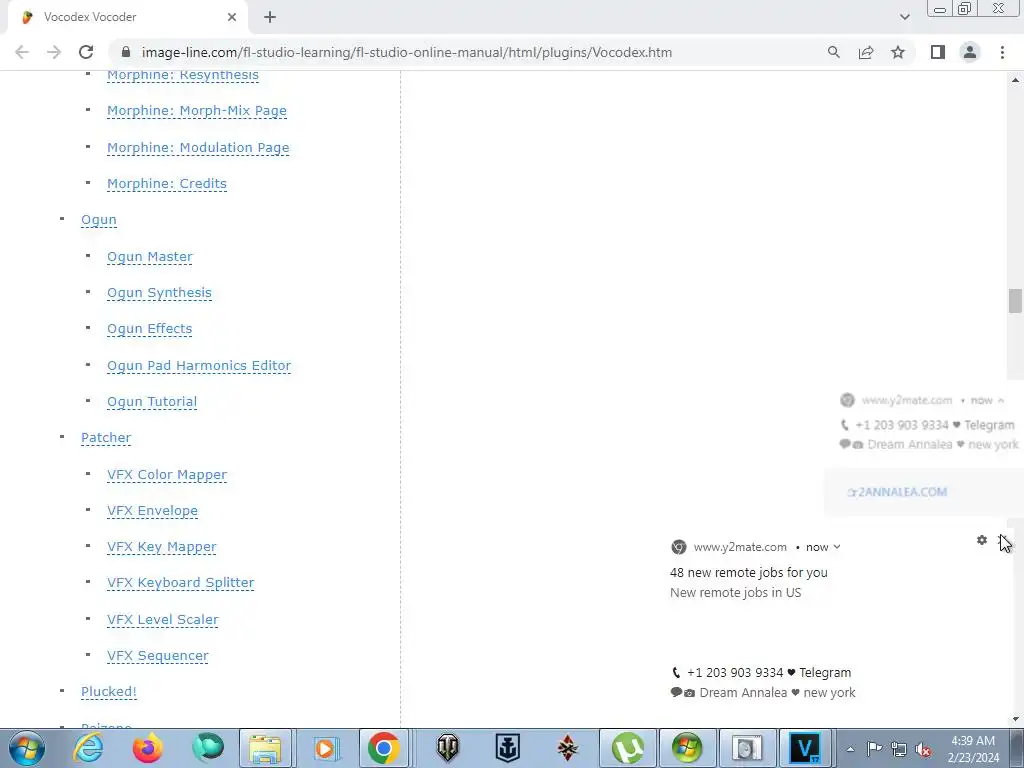Click the page vertical scrollbar thumb
The height and width of the screenshot is (768, 1024).
coord(1014,301)
